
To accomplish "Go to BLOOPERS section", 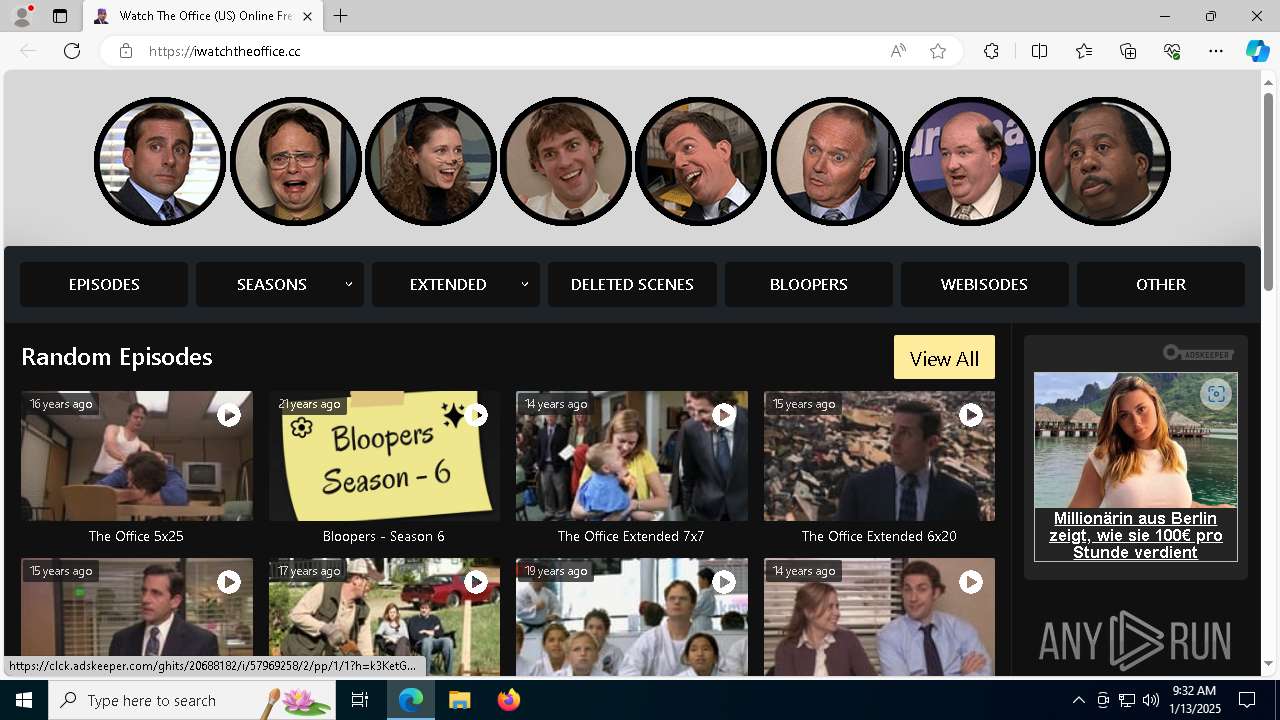I will (x=809, y=284).
